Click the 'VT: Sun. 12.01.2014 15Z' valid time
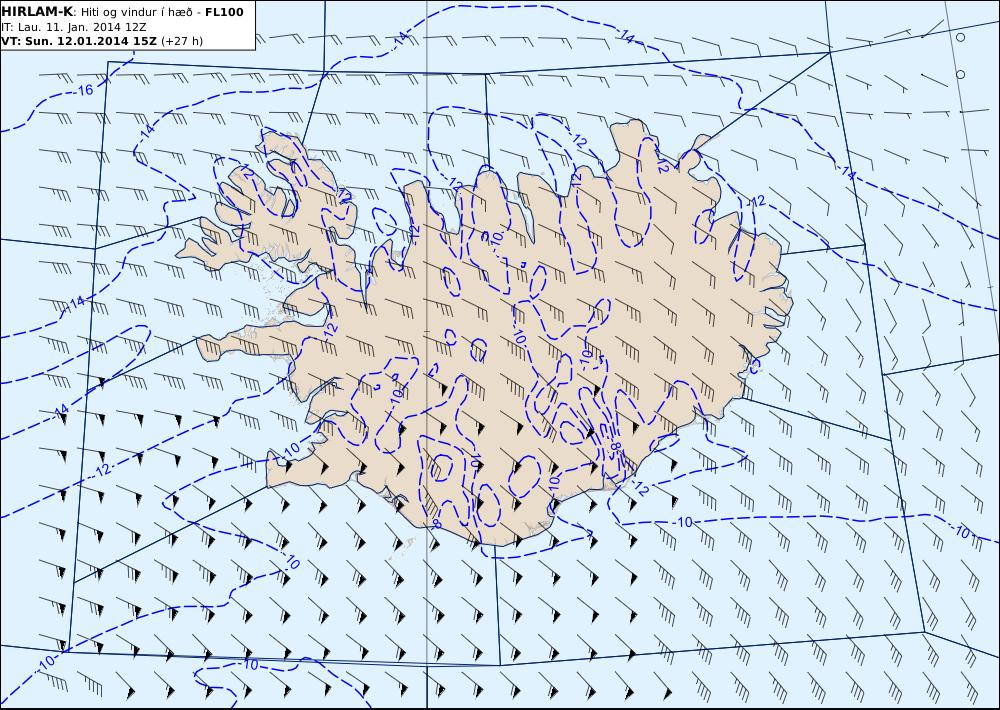1000x710 pixels. pyautogui.click(x=80, y=41)
